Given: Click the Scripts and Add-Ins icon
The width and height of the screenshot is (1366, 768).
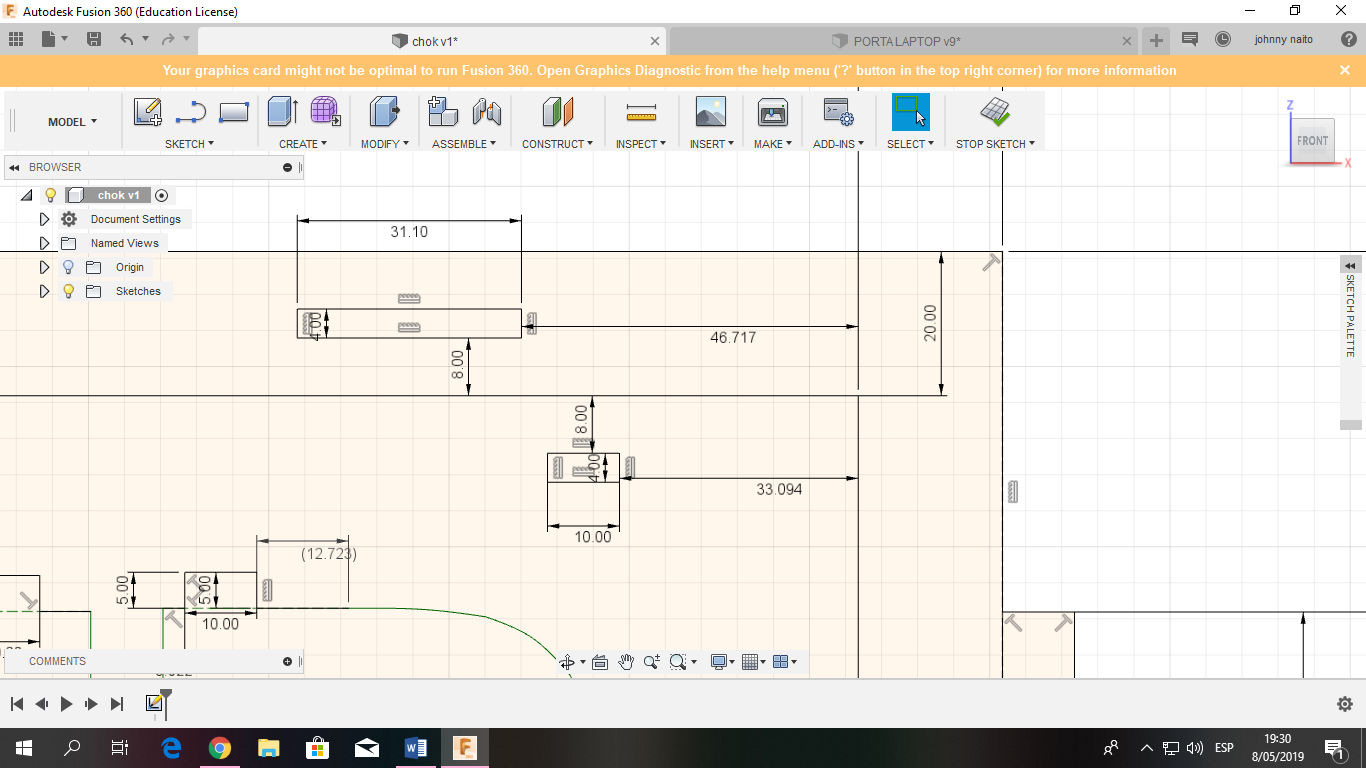Looking at the screenshot, I should pyautogui.click(x=837, y=112).
